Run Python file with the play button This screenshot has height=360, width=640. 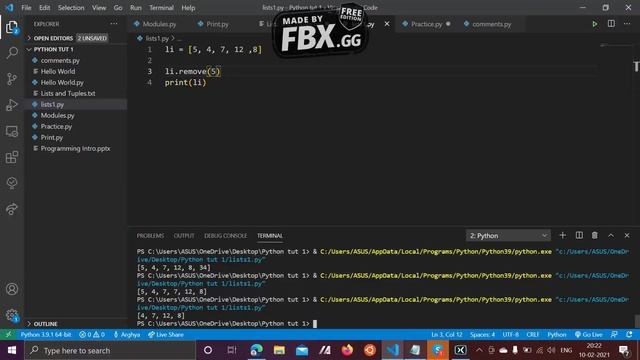pos(595,24)
